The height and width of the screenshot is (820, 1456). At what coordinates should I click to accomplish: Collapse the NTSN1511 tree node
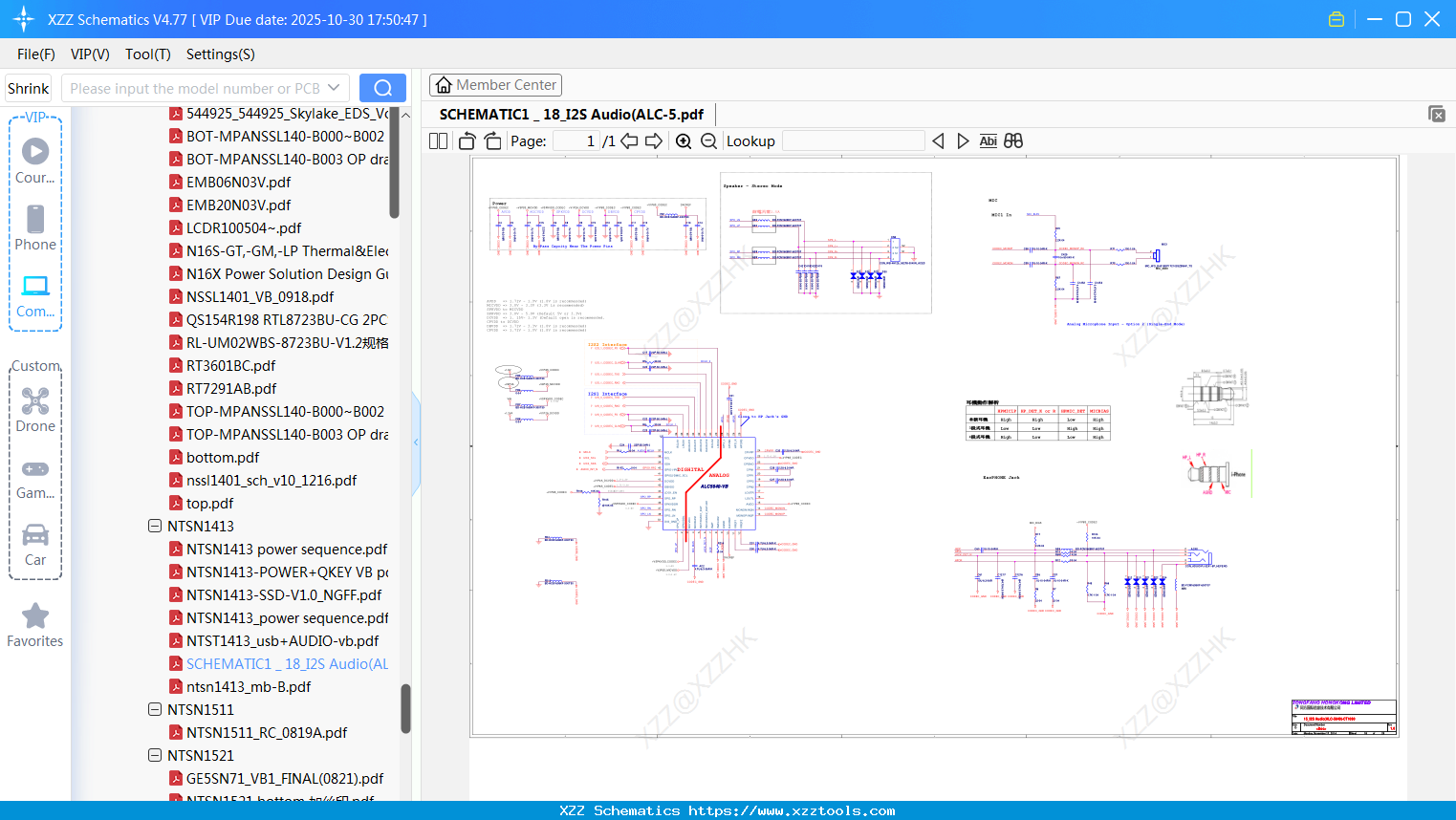tap(155, 710)
